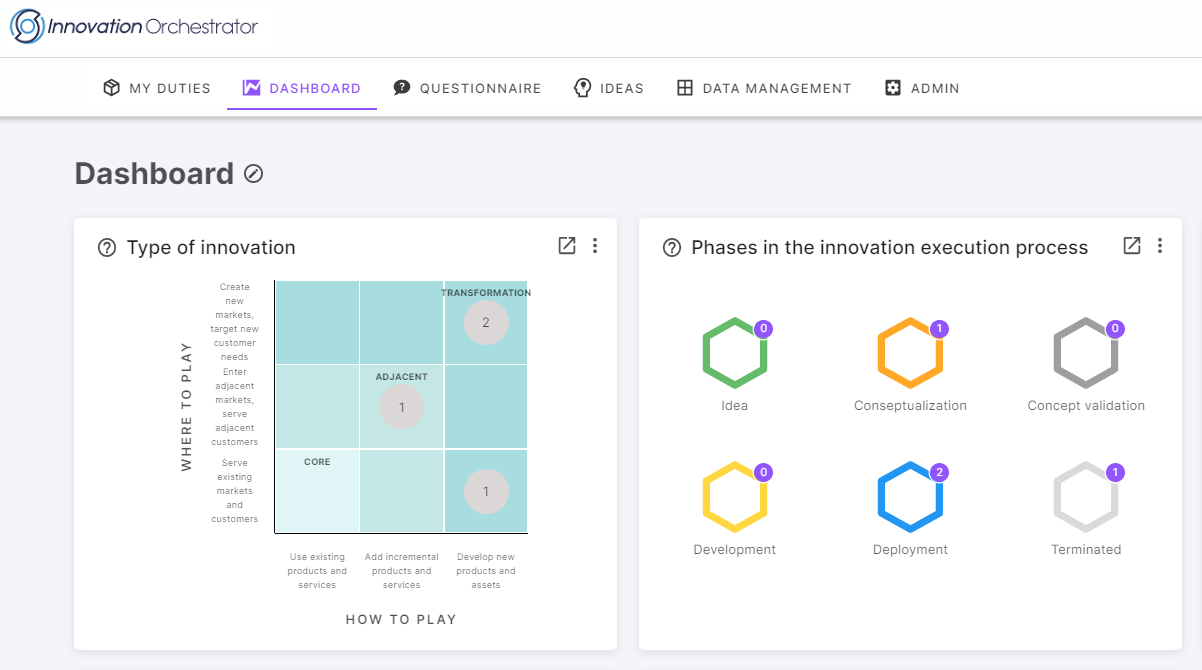
Task: Click the Concept validation phase label
Action: pyautogui.click(x=1086, y=406)
